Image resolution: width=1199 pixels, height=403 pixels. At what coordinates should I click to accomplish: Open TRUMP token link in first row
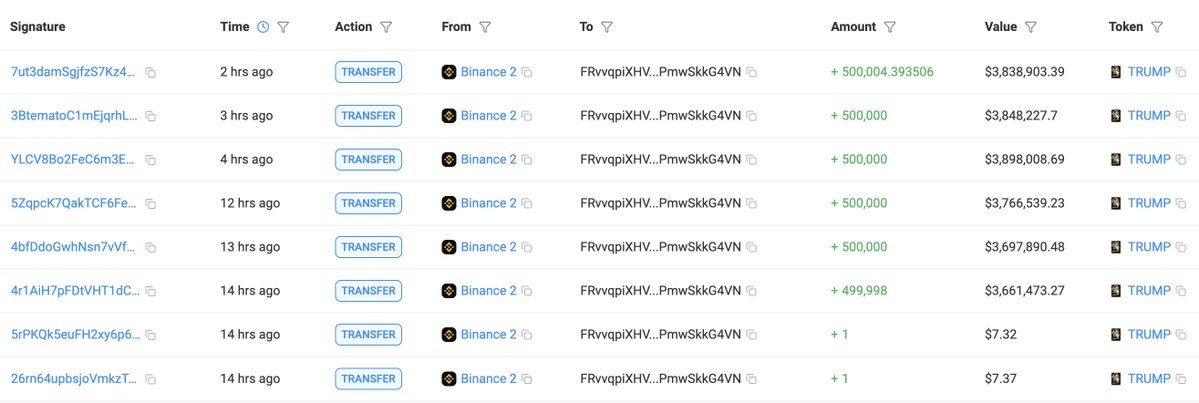[x=1148, y=72]
